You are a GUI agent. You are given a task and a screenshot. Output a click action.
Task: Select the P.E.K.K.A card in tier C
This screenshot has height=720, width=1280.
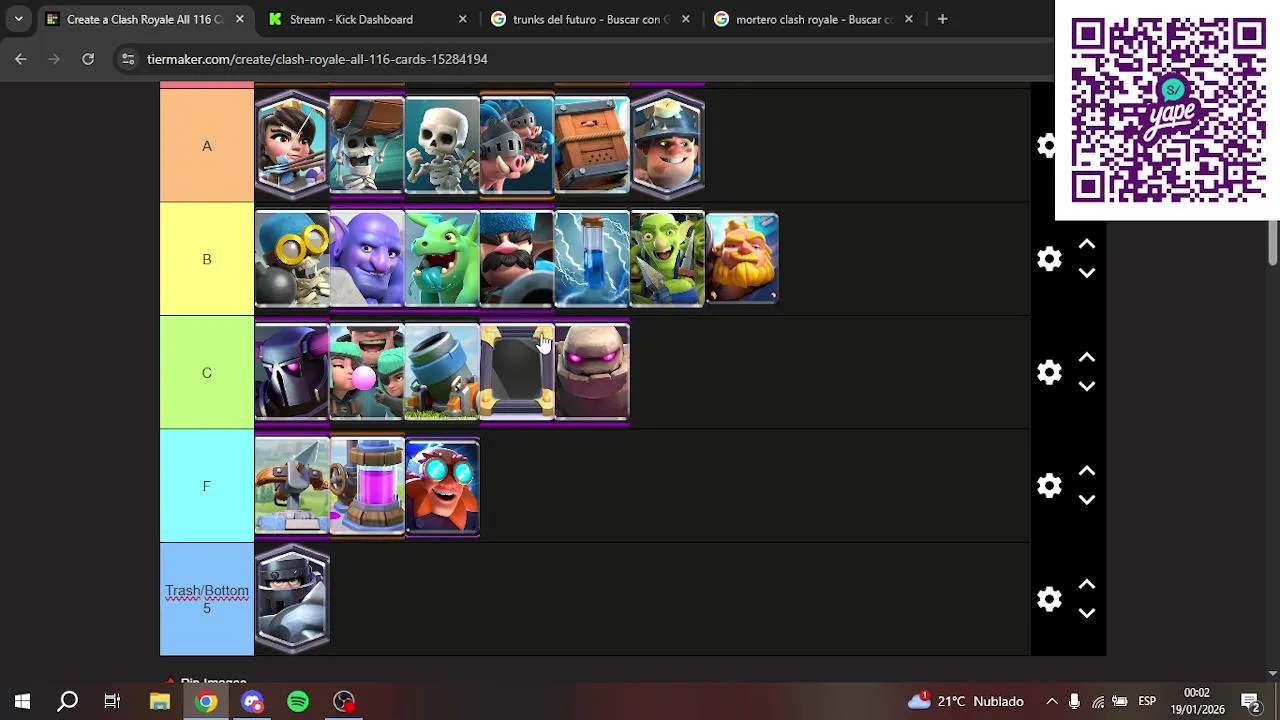[x=292, y=372]
